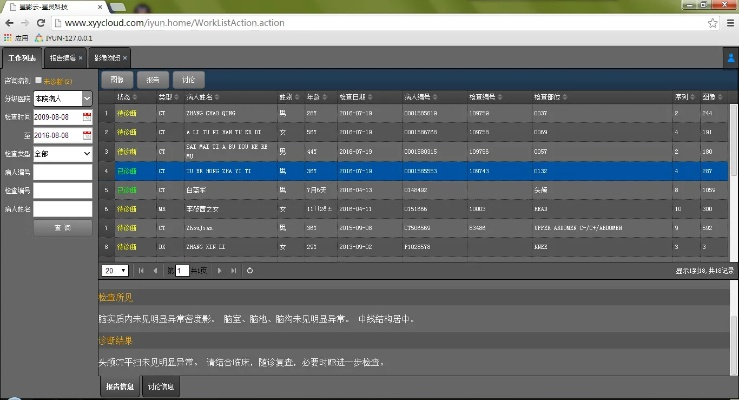Toggle the 未诊断 checkbox filter
This screenshot has width=739, height=400.
pos(38,80)
